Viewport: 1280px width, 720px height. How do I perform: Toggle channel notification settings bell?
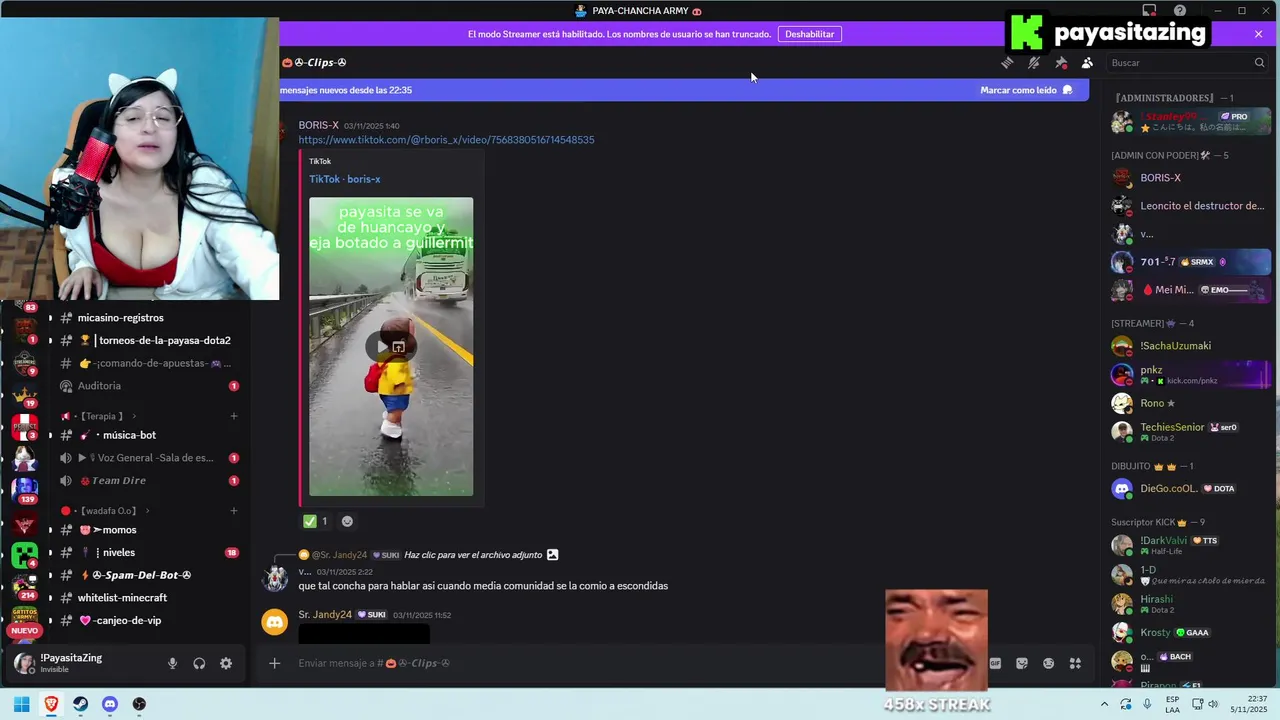(1034, 63)
